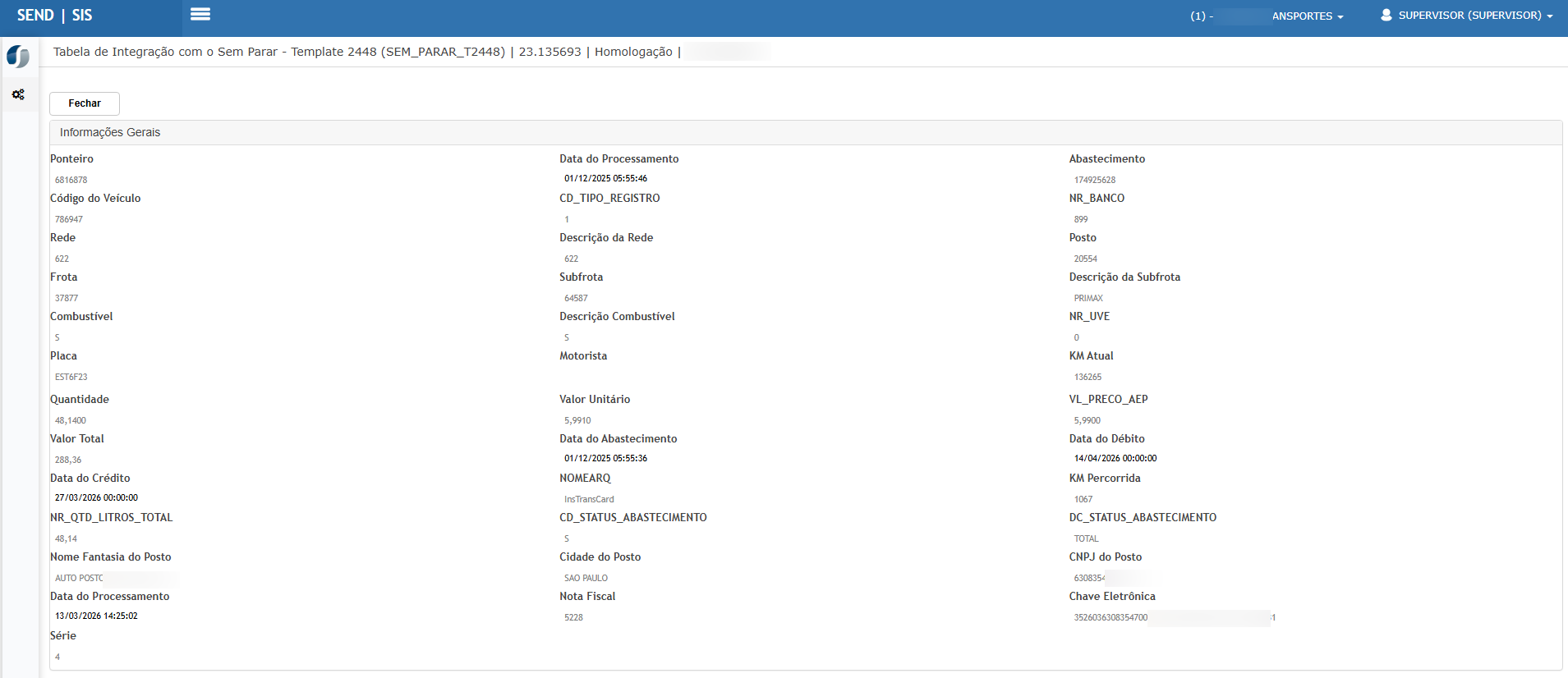The width and height of the screenshot is (1568, 678).
Task: Collapse the Informações Gerais panel header
Action: 110,132
